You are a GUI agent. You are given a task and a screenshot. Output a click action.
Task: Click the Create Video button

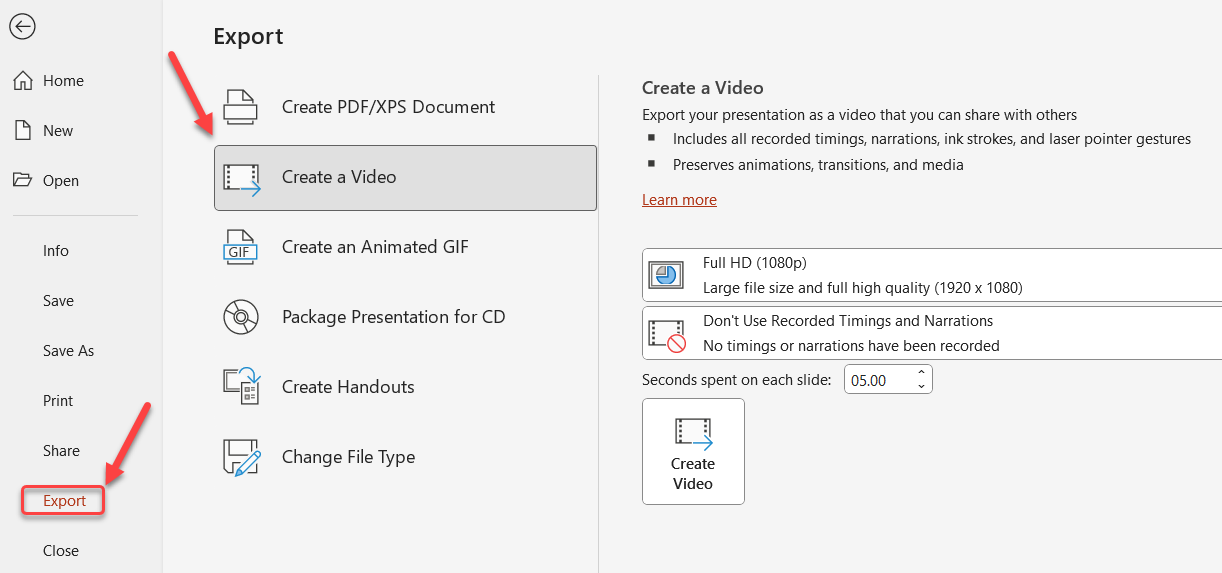tap(693, 452)
